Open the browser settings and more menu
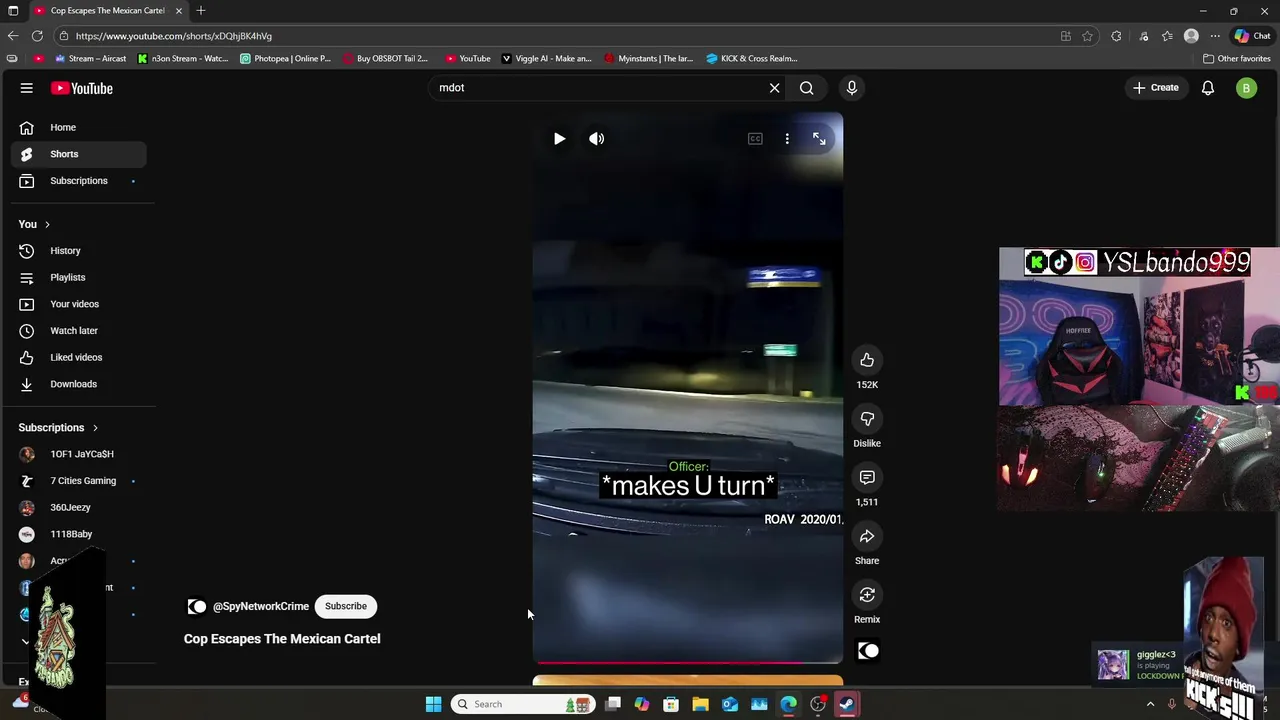 pyautogui.click(x=1214, y=36)
